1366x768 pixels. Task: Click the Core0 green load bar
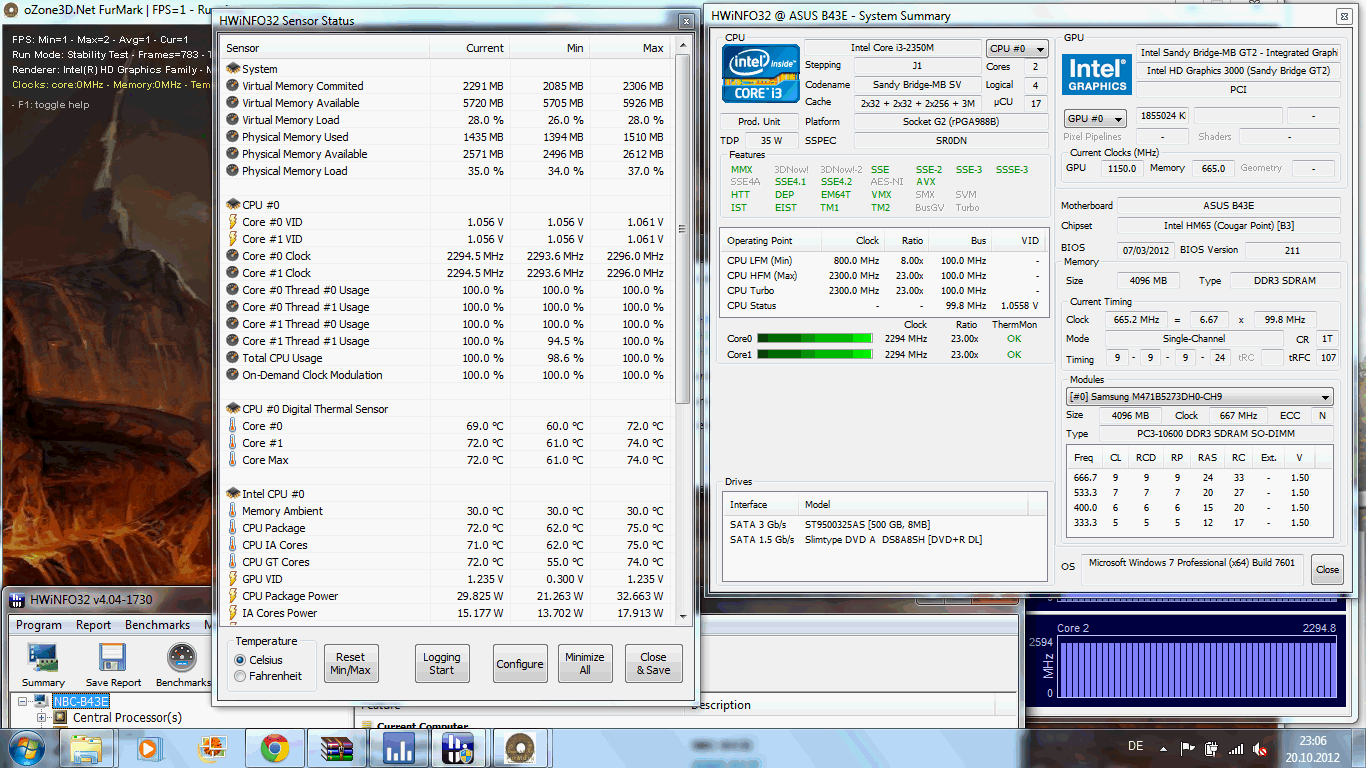pyautogui.click(x=815, y=339)
